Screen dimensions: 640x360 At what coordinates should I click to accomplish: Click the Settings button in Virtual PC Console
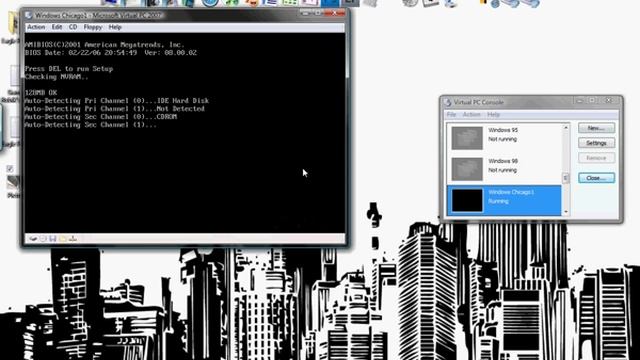point(596,143)
